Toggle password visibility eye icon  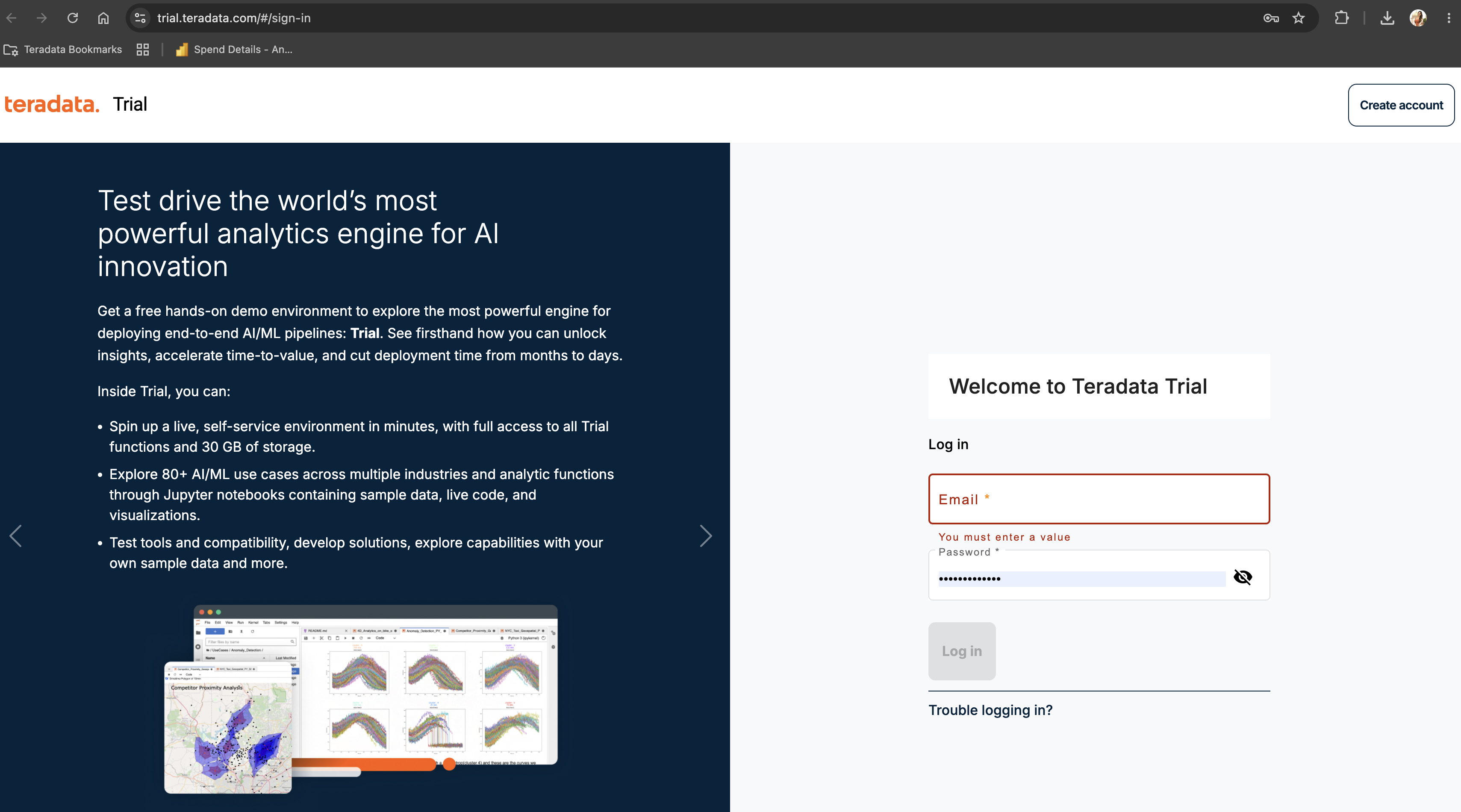(x=1243, y=577)
